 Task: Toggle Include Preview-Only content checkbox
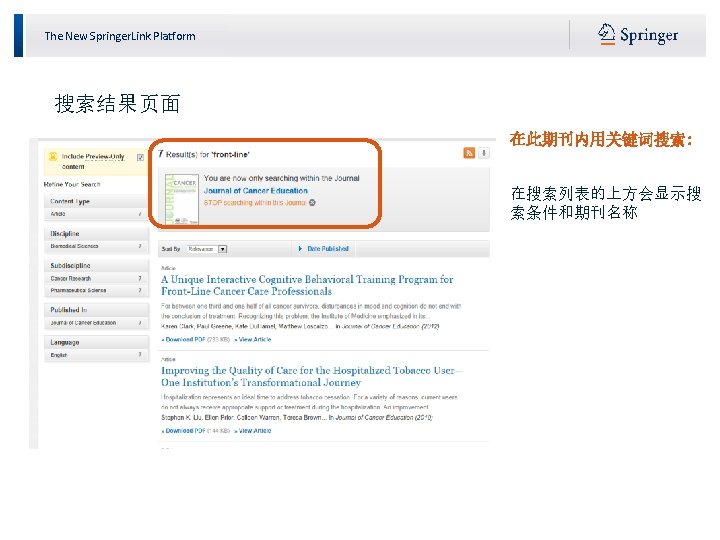click(x=141, y=158)
